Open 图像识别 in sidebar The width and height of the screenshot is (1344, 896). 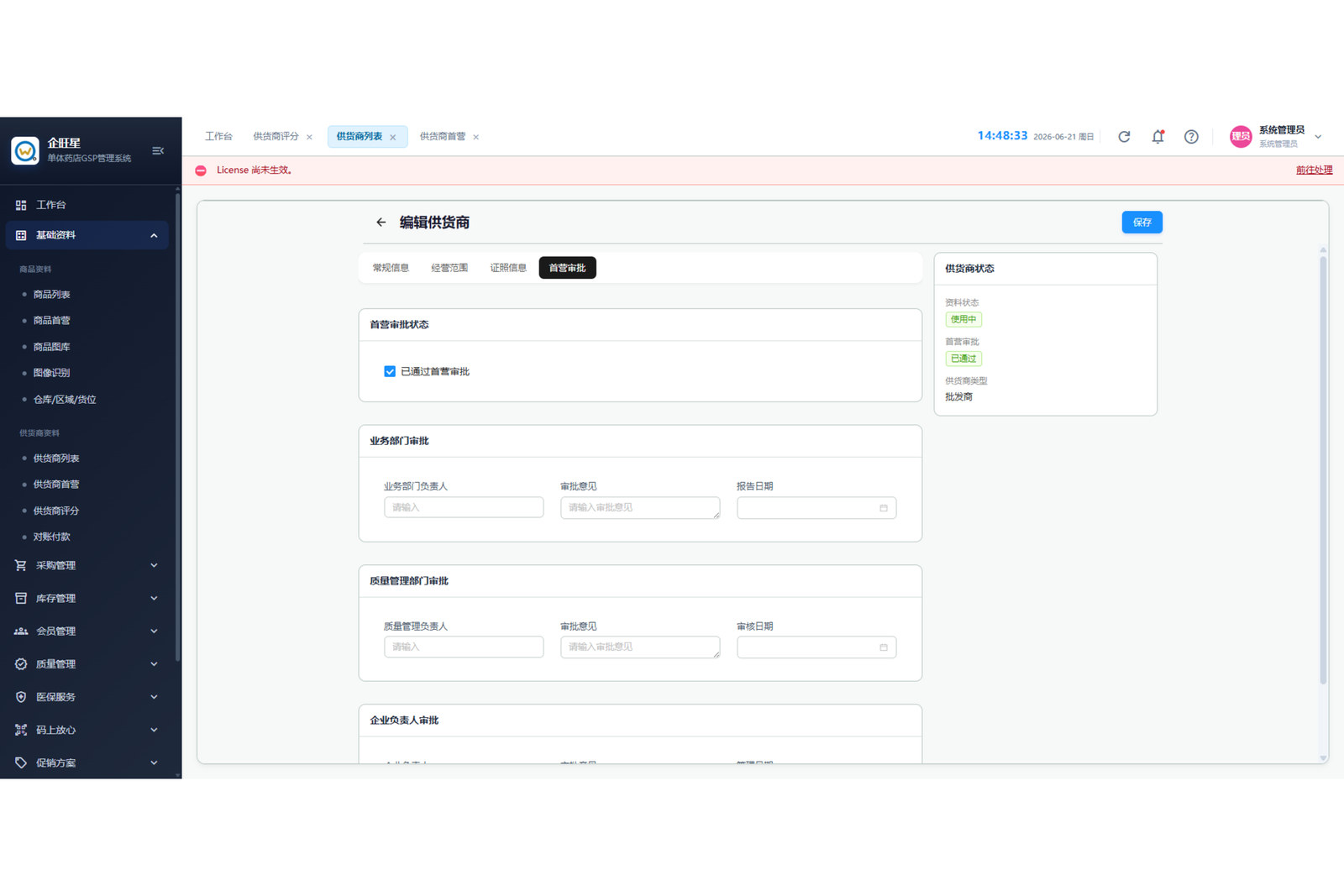pyautogui.click(x=51, y=373)
